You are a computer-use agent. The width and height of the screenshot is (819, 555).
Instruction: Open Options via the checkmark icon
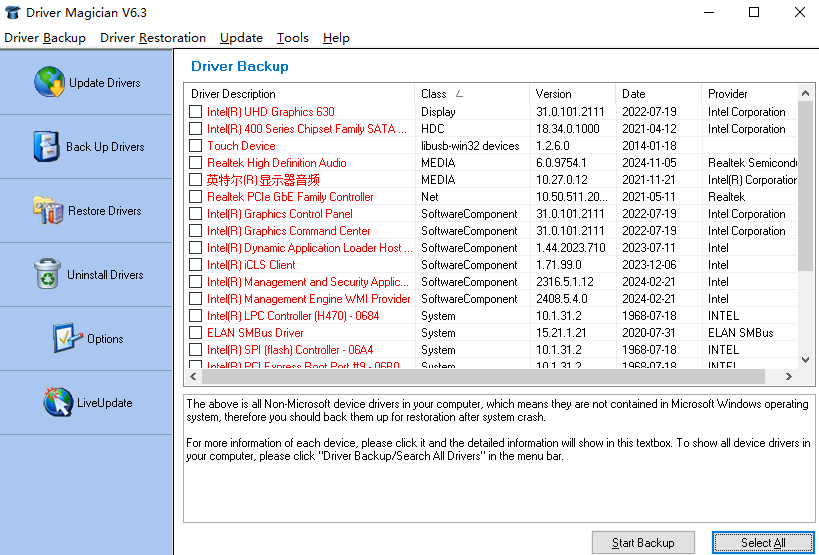(67, 338)
